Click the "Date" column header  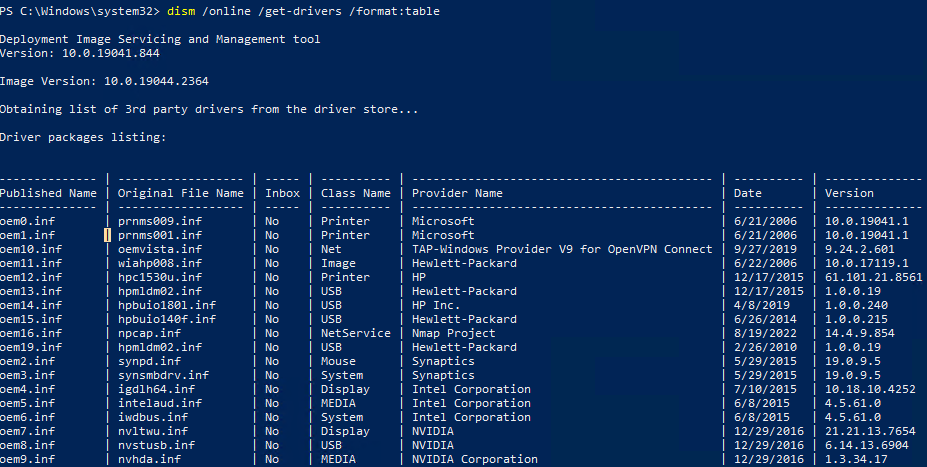(747, 193)
